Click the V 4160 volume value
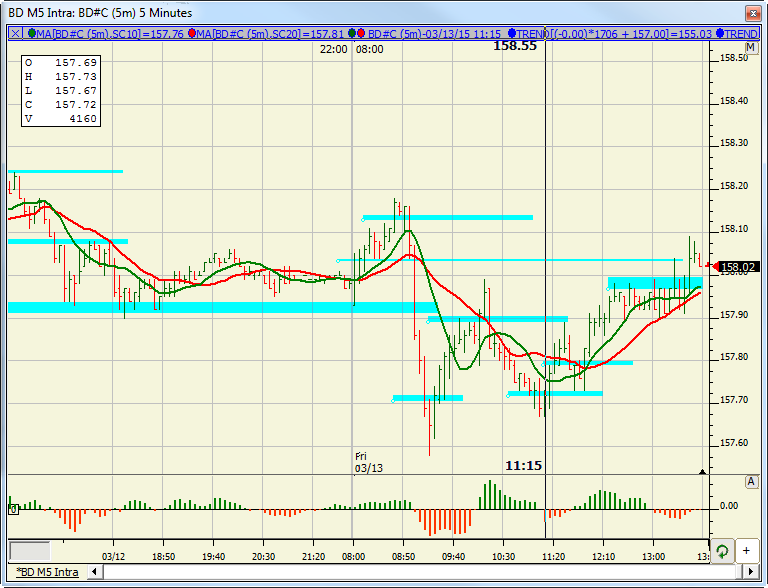Screen dimensions: 768x588 point(61,119)
